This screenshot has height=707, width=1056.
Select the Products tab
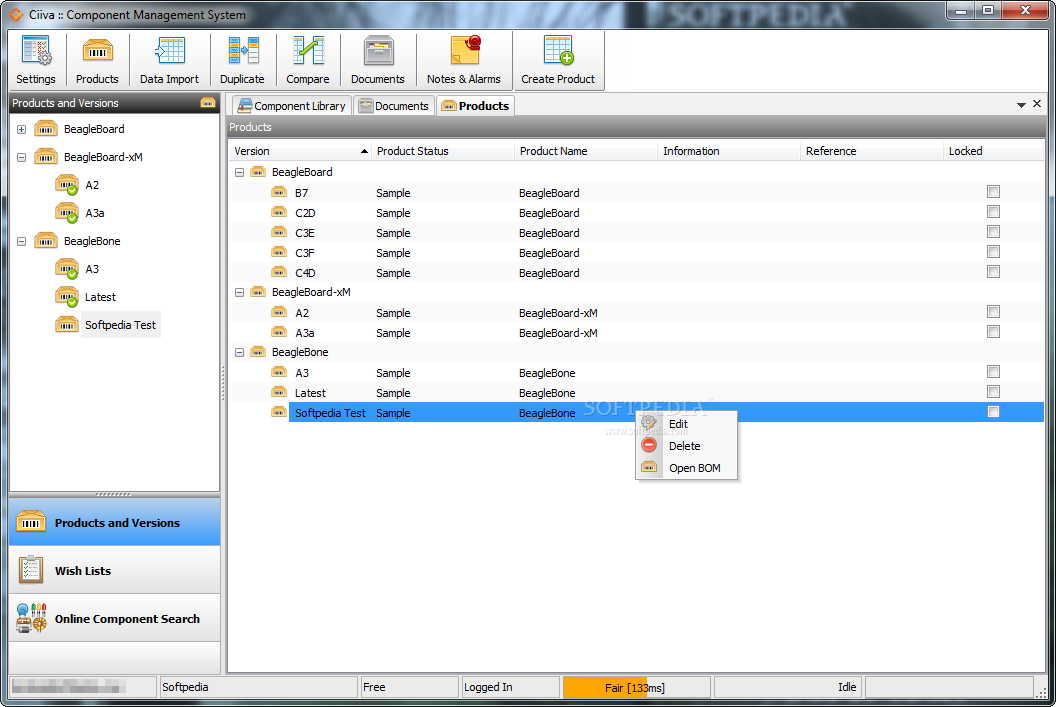(x=475, y=106)
